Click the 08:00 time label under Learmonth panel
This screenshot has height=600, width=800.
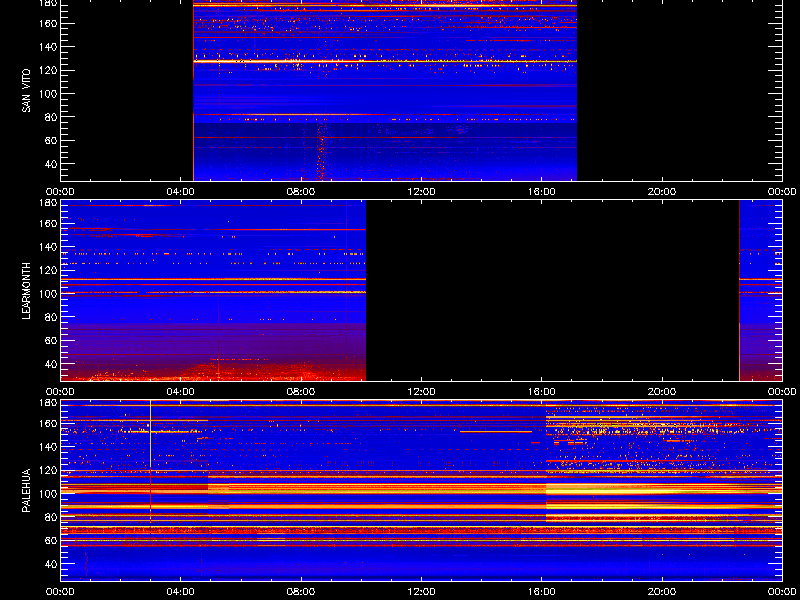click(x=301, y=392)
